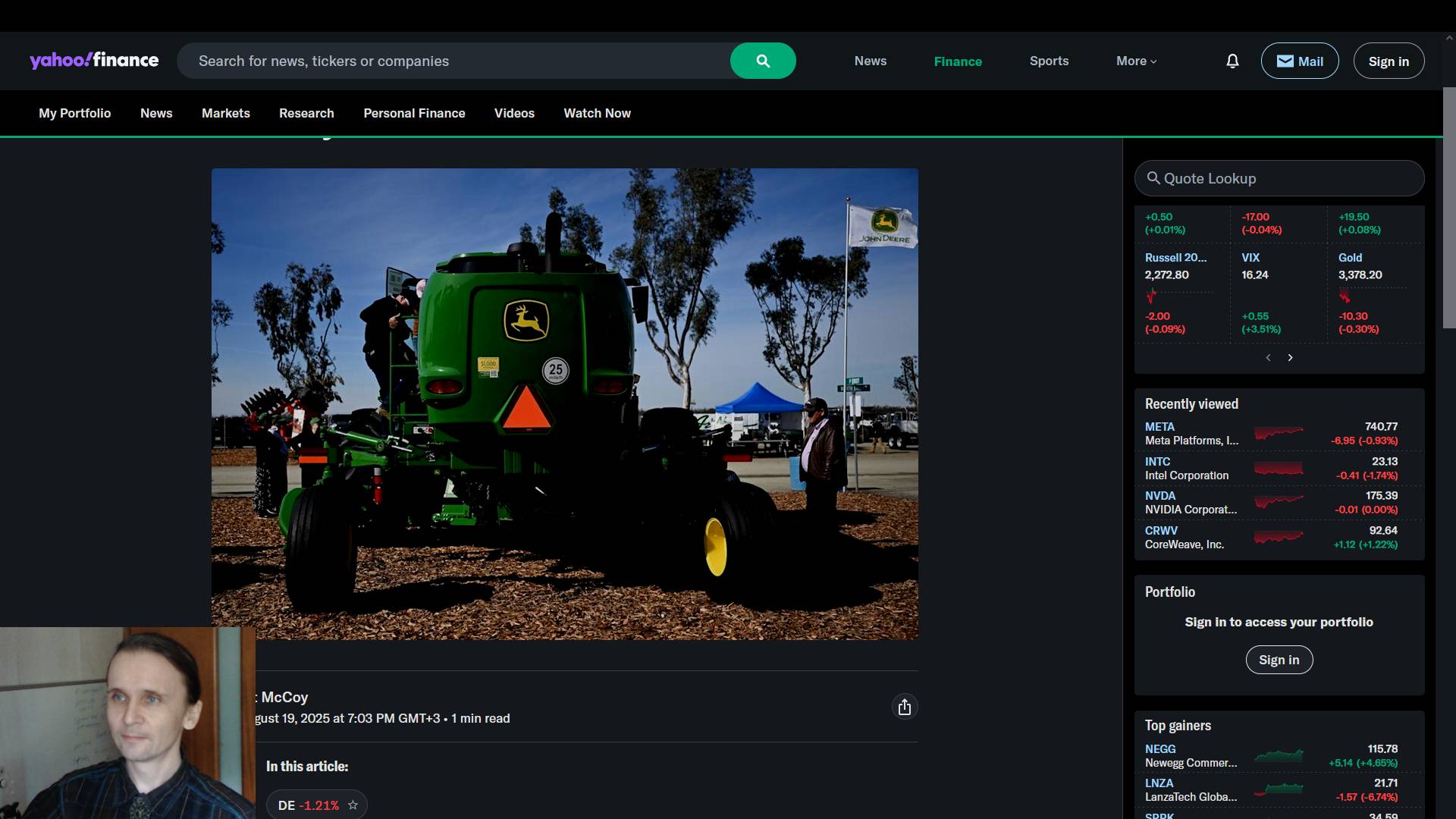Click the Yahoo Finance logo

pos(94,61)
